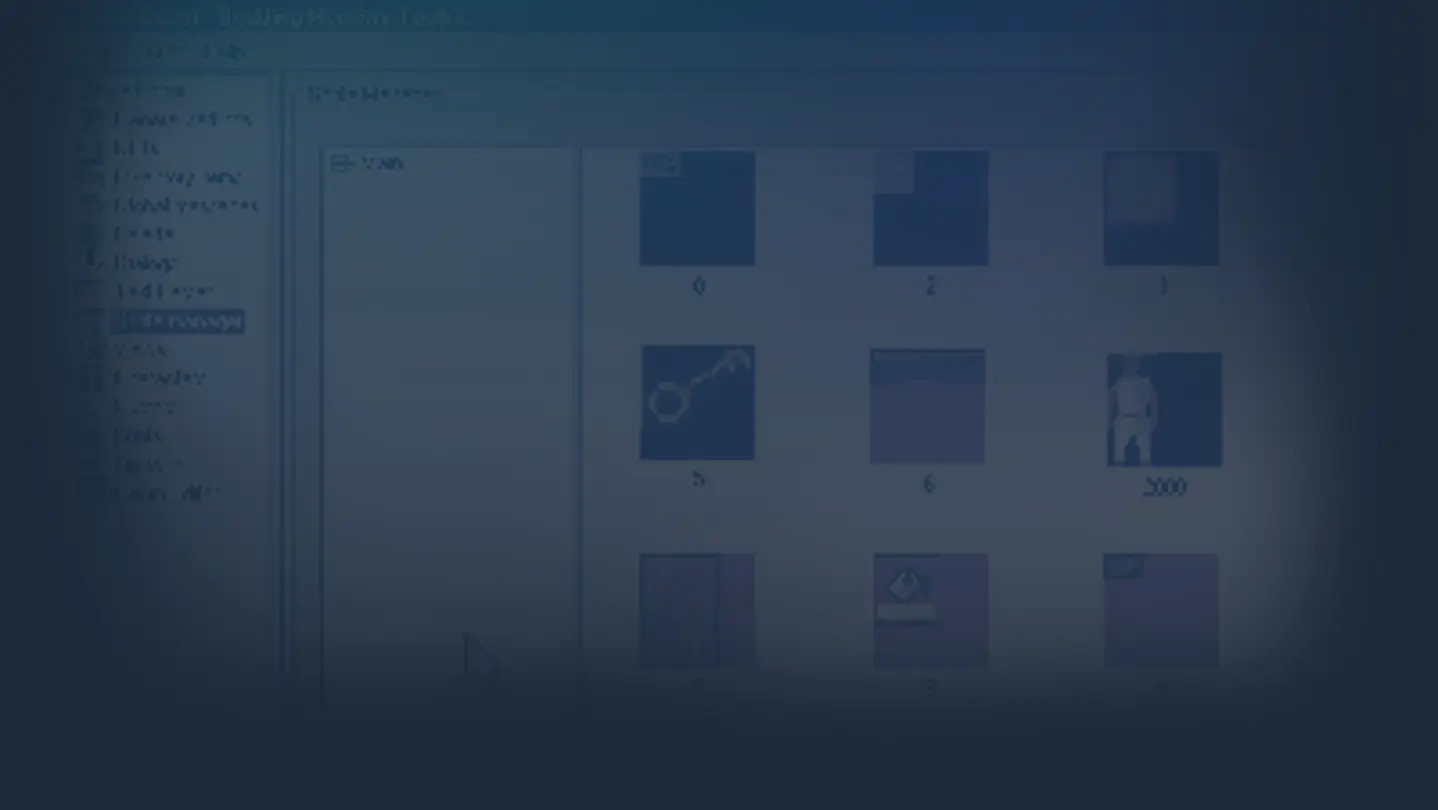Open the Dialogs sidebar entry

tap(145, 262)
